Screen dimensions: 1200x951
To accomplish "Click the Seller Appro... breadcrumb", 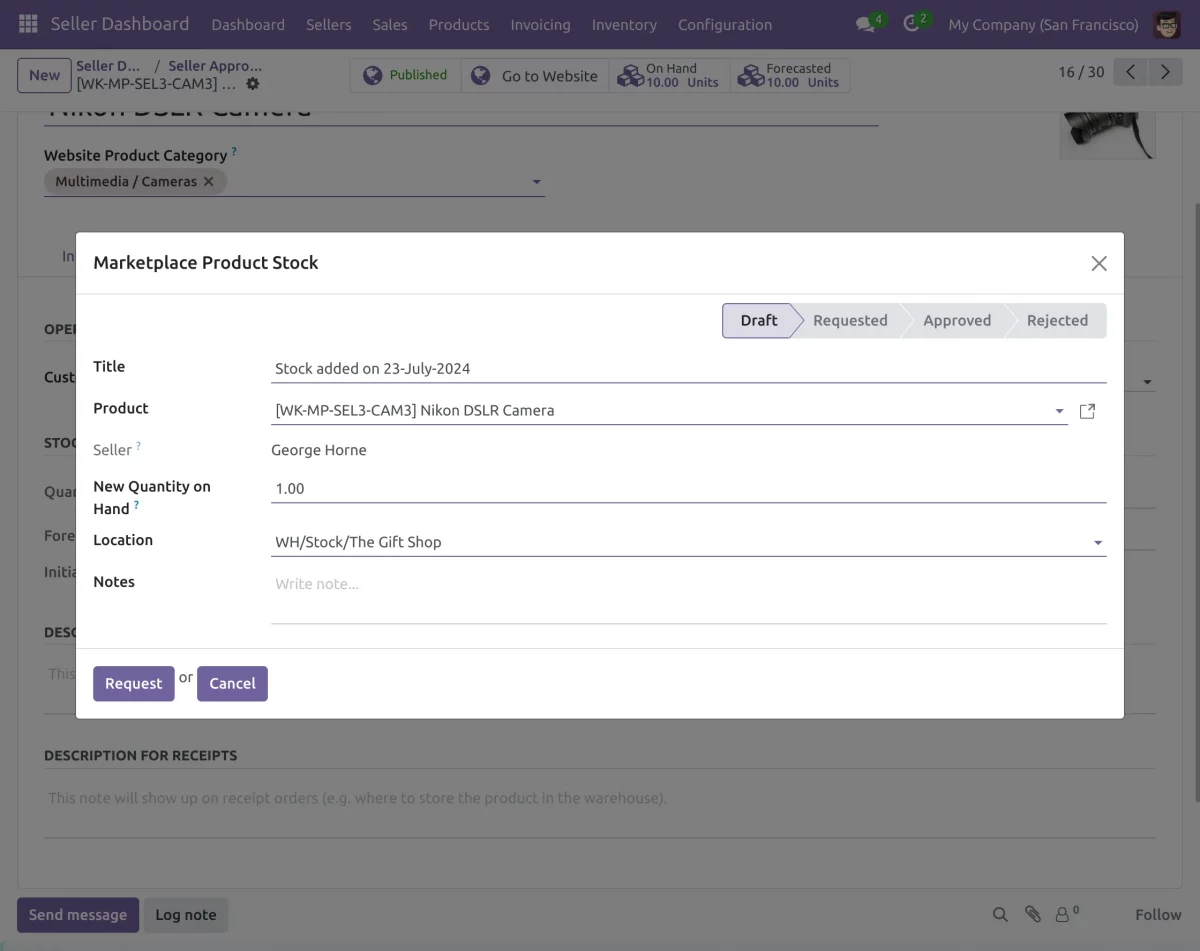I will click(x=215, y=66).
